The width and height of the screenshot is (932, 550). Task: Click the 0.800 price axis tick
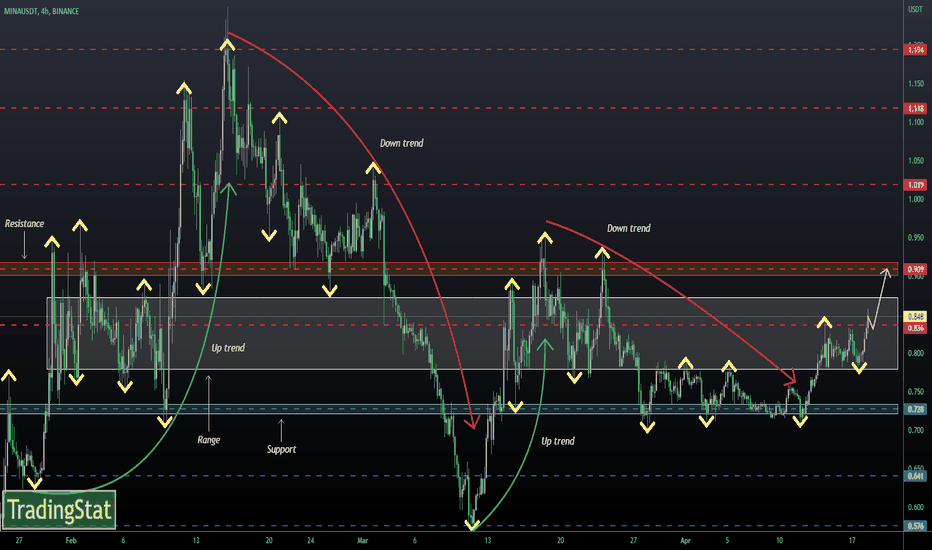click(x=916, y=353)
